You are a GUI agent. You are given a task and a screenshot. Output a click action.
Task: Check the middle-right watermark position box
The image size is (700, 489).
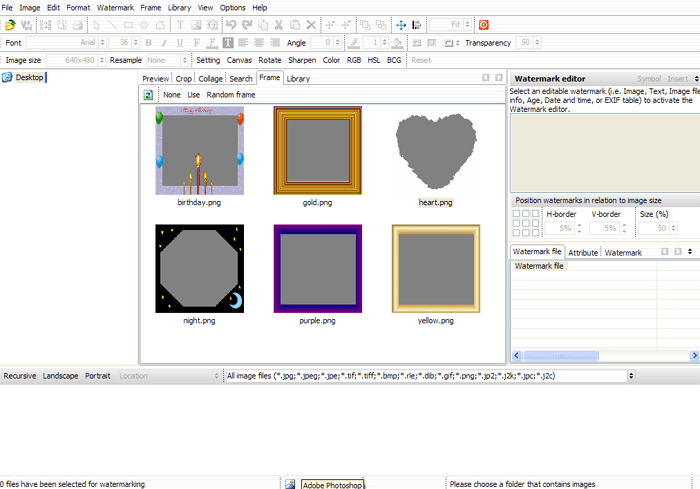[535, 223]
